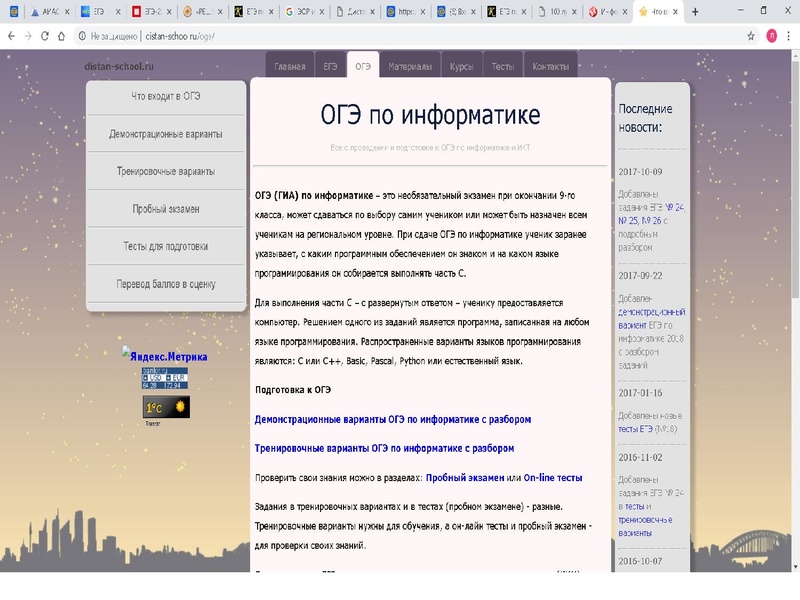Image resolution: width=800 pixels, height=600 pixels.
Task: Open Chrome's three-dot menu
Action: click(x=789, y=33)
